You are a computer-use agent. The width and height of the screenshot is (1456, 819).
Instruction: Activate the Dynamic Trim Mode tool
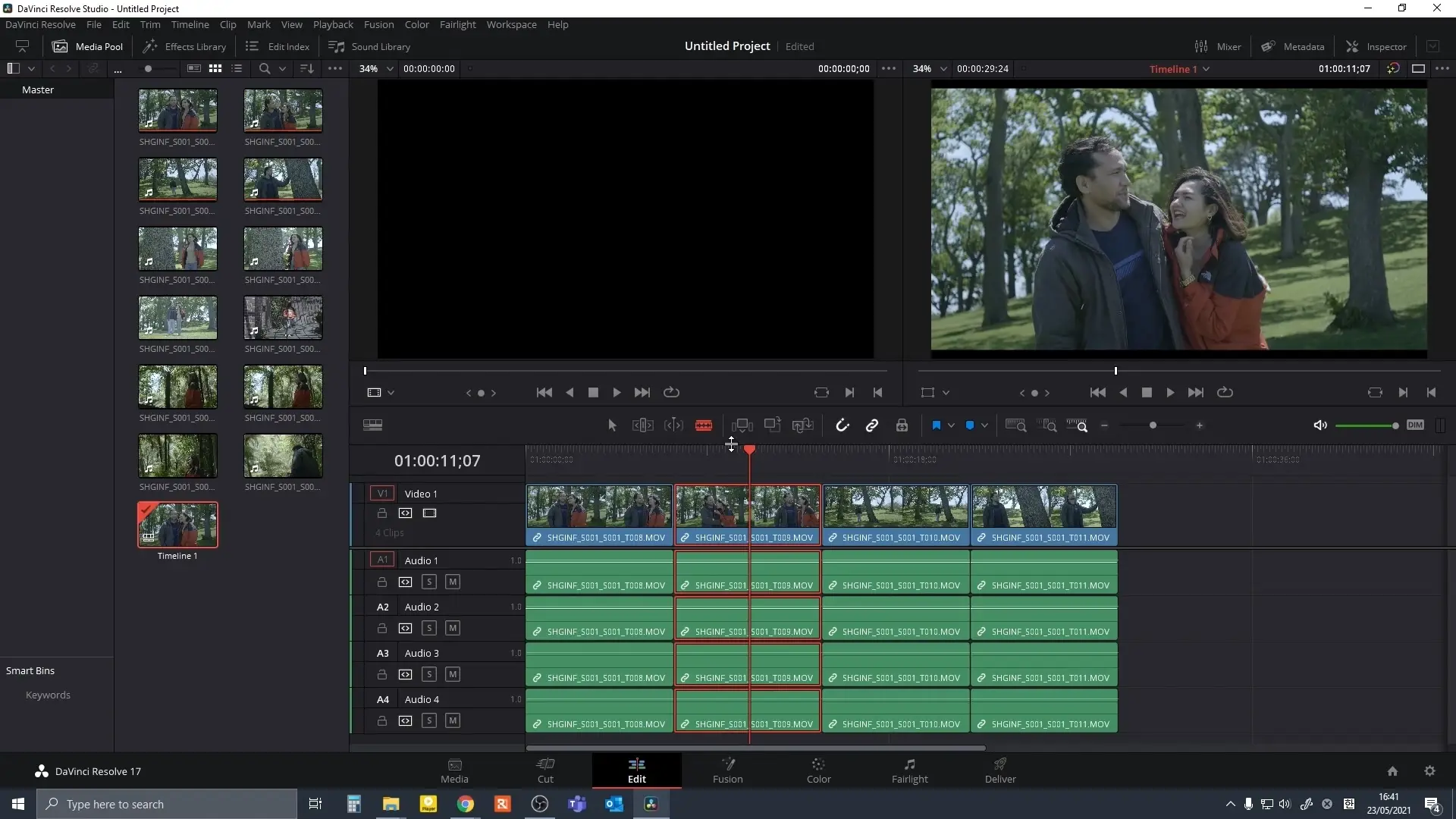[x=673, y=425]
